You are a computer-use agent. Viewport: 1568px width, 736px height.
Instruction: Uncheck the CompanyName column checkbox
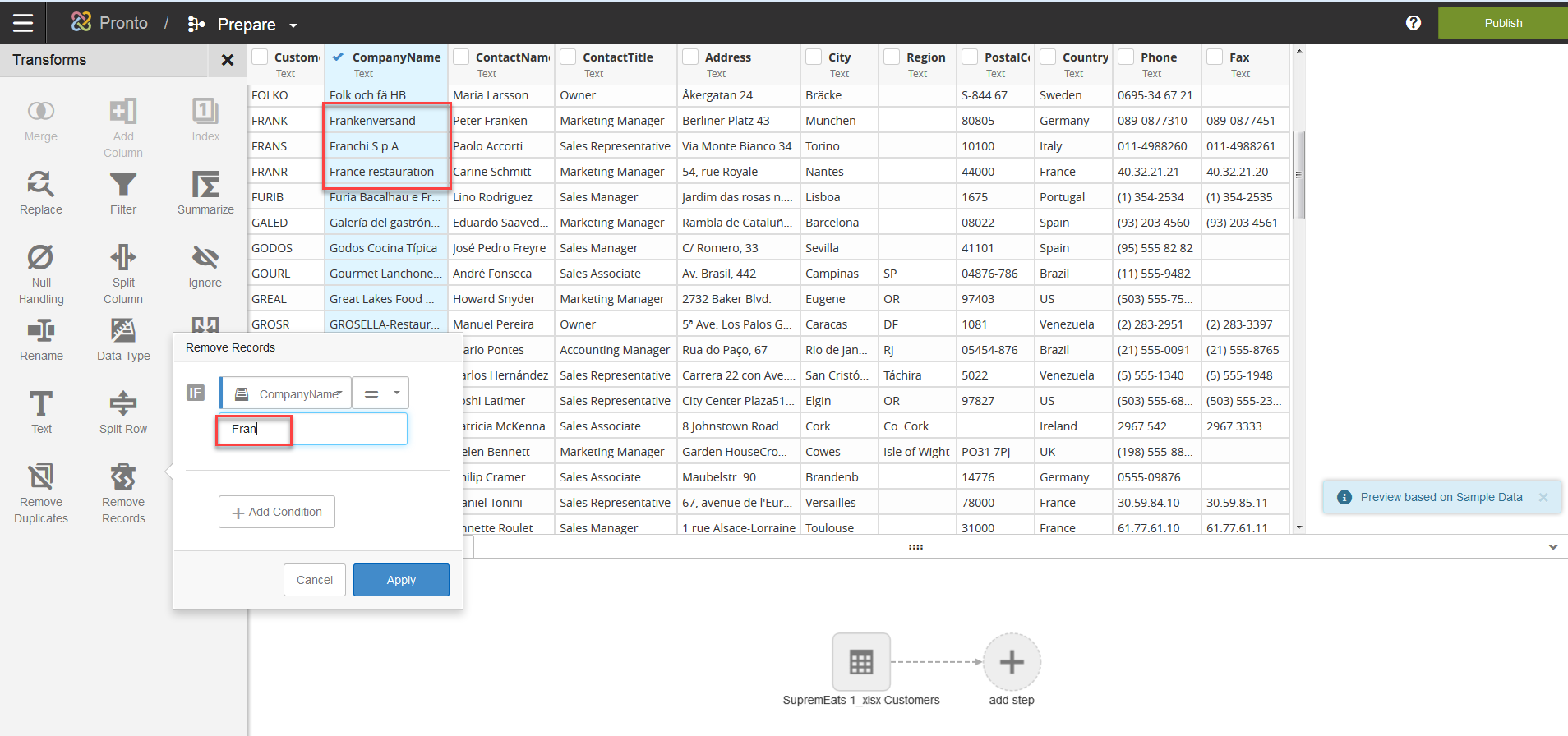[339, 57]
